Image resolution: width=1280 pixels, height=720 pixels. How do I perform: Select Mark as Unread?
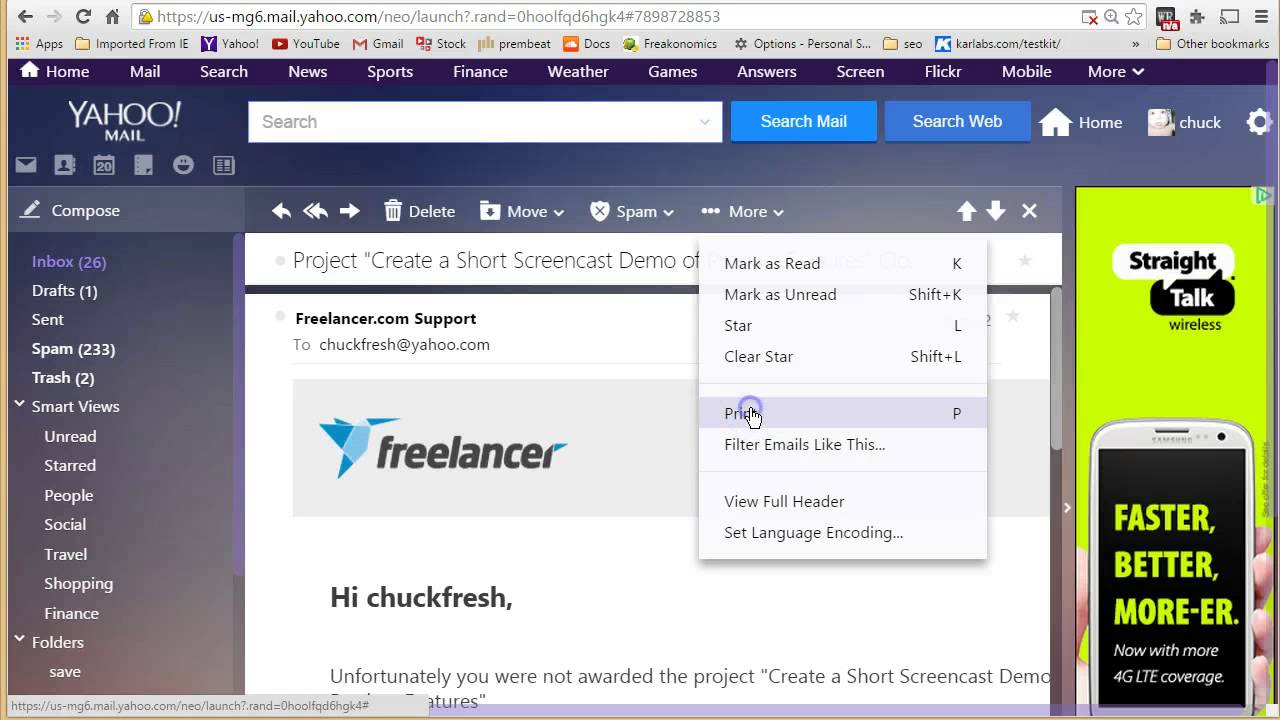tap(843, 295)
